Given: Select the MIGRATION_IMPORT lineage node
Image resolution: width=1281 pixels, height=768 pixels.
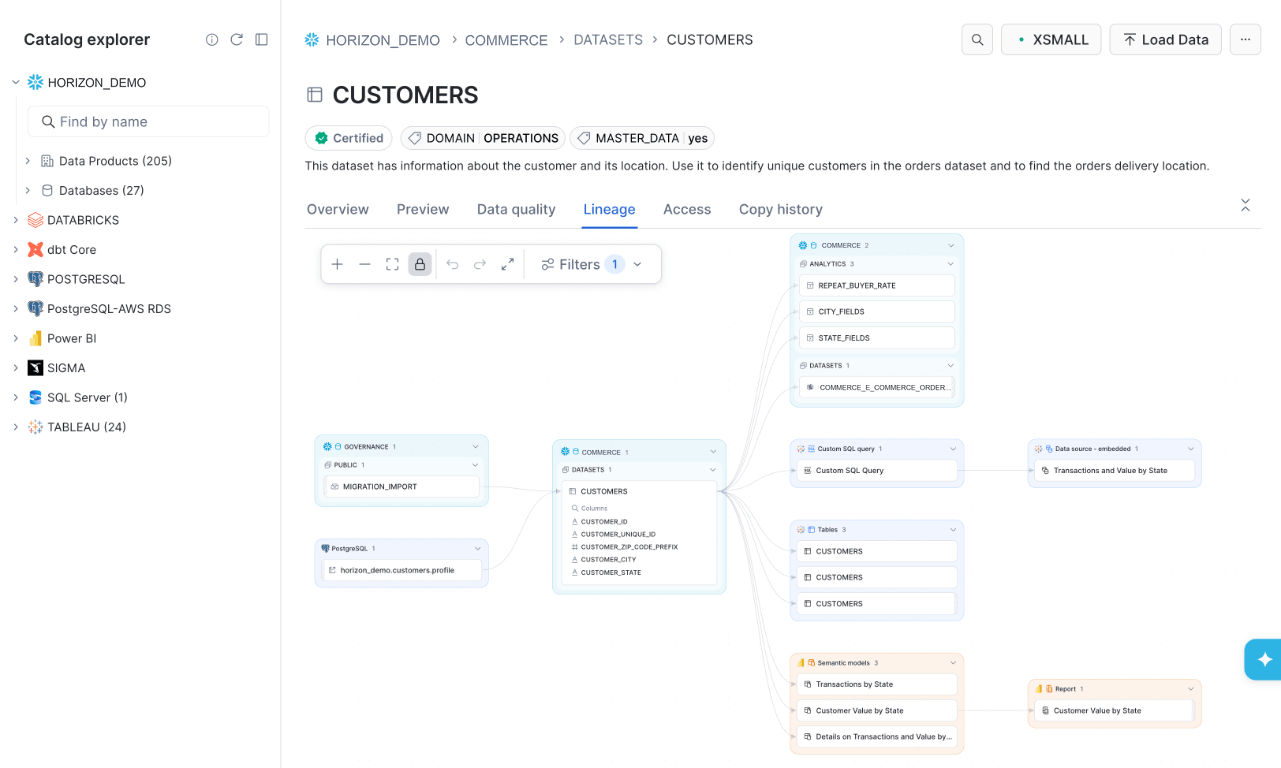Looking at the screenshot, I should coord(402,487).
